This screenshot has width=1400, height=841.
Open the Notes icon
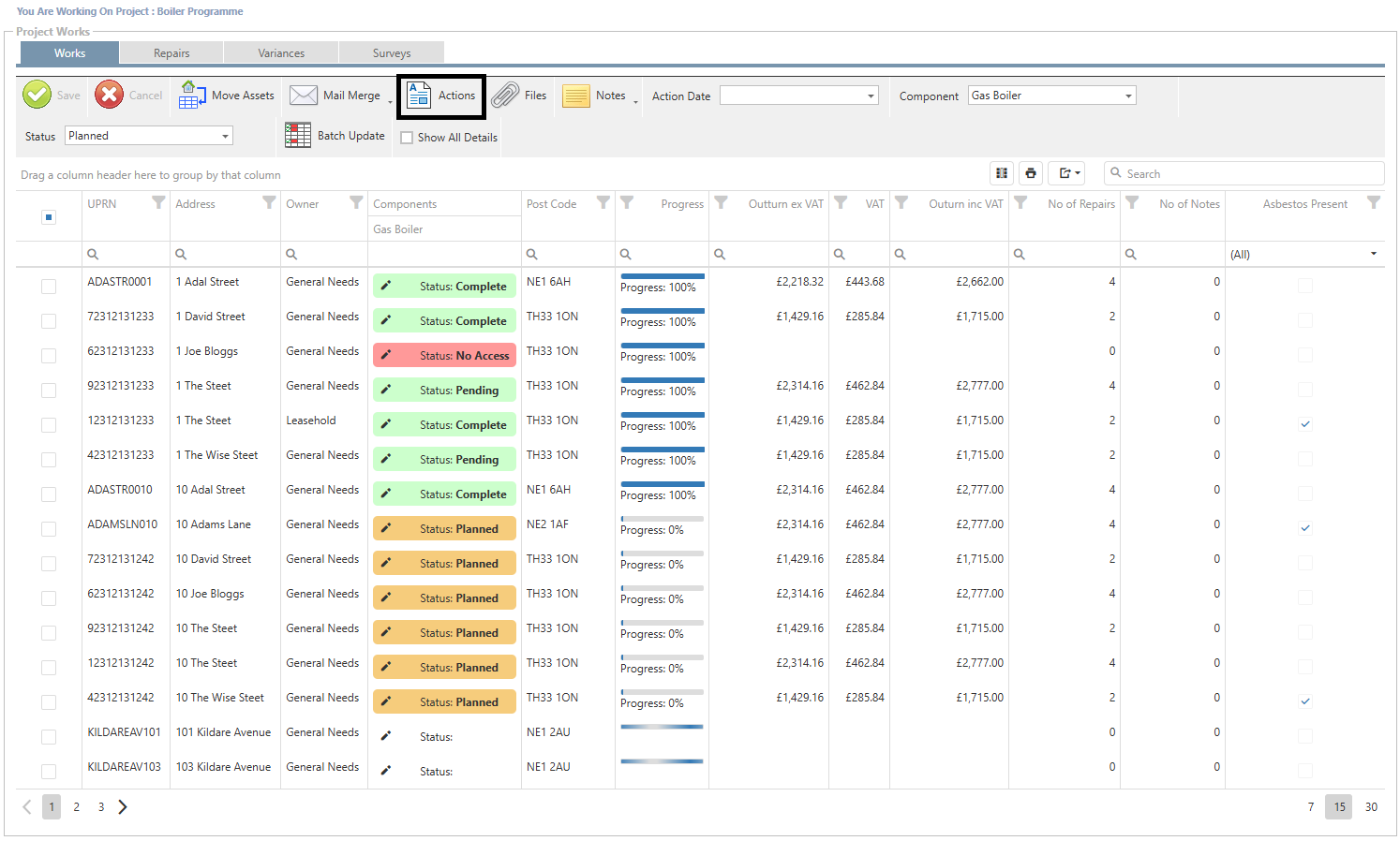coord(575,96)
